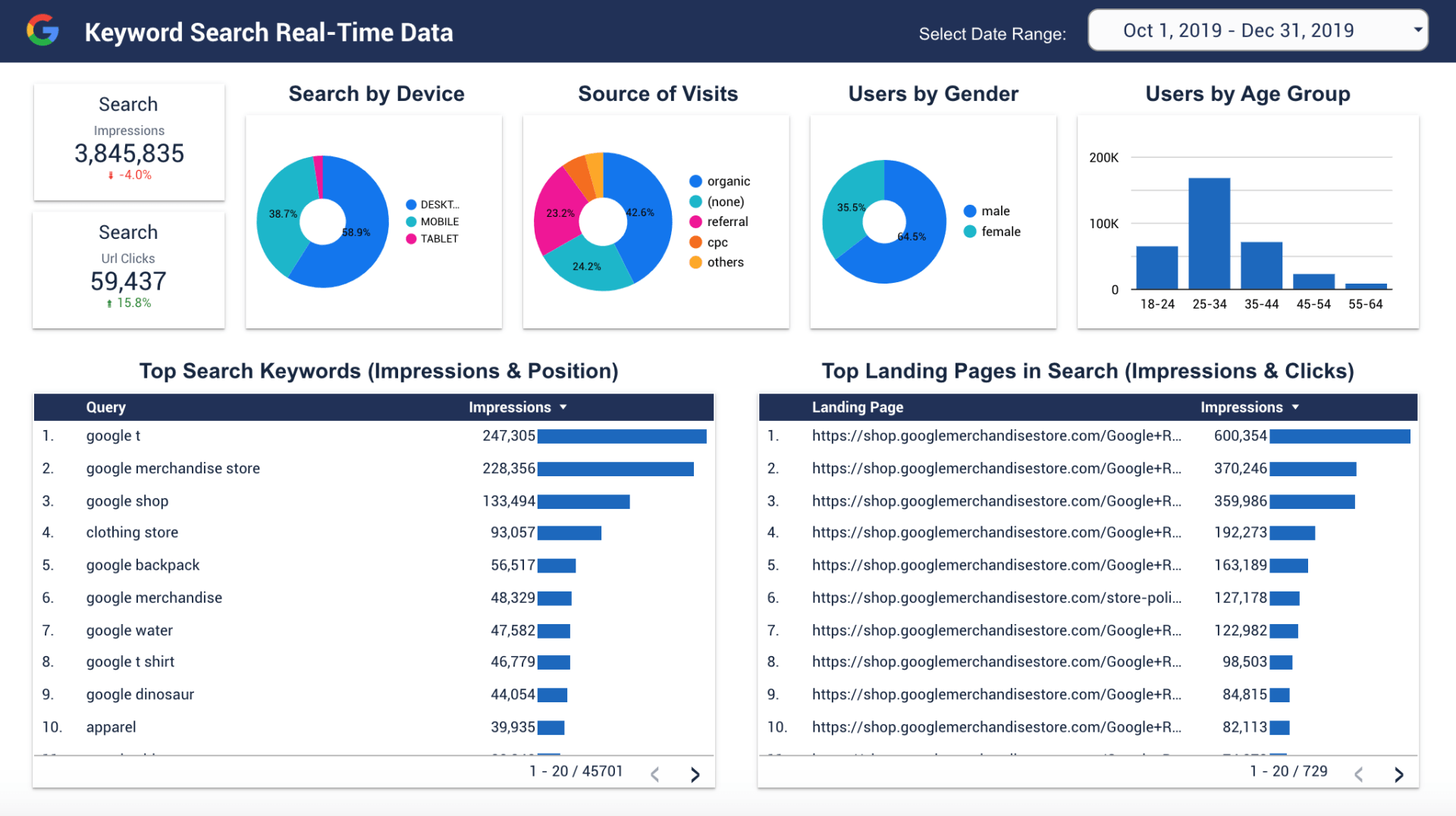Select the 'google t' query row
1456x816 pixels.
374,436
